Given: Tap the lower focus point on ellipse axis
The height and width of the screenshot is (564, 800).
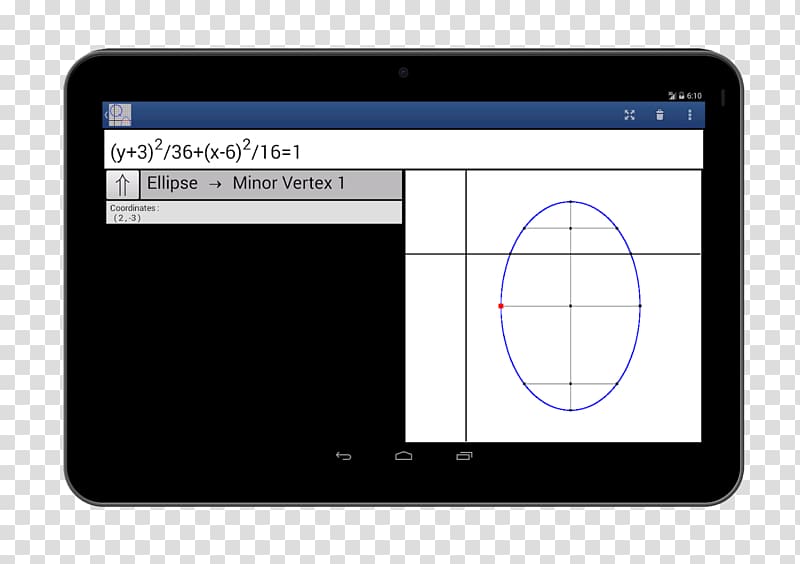Looking at the screenshot, I should pos(570,384).
